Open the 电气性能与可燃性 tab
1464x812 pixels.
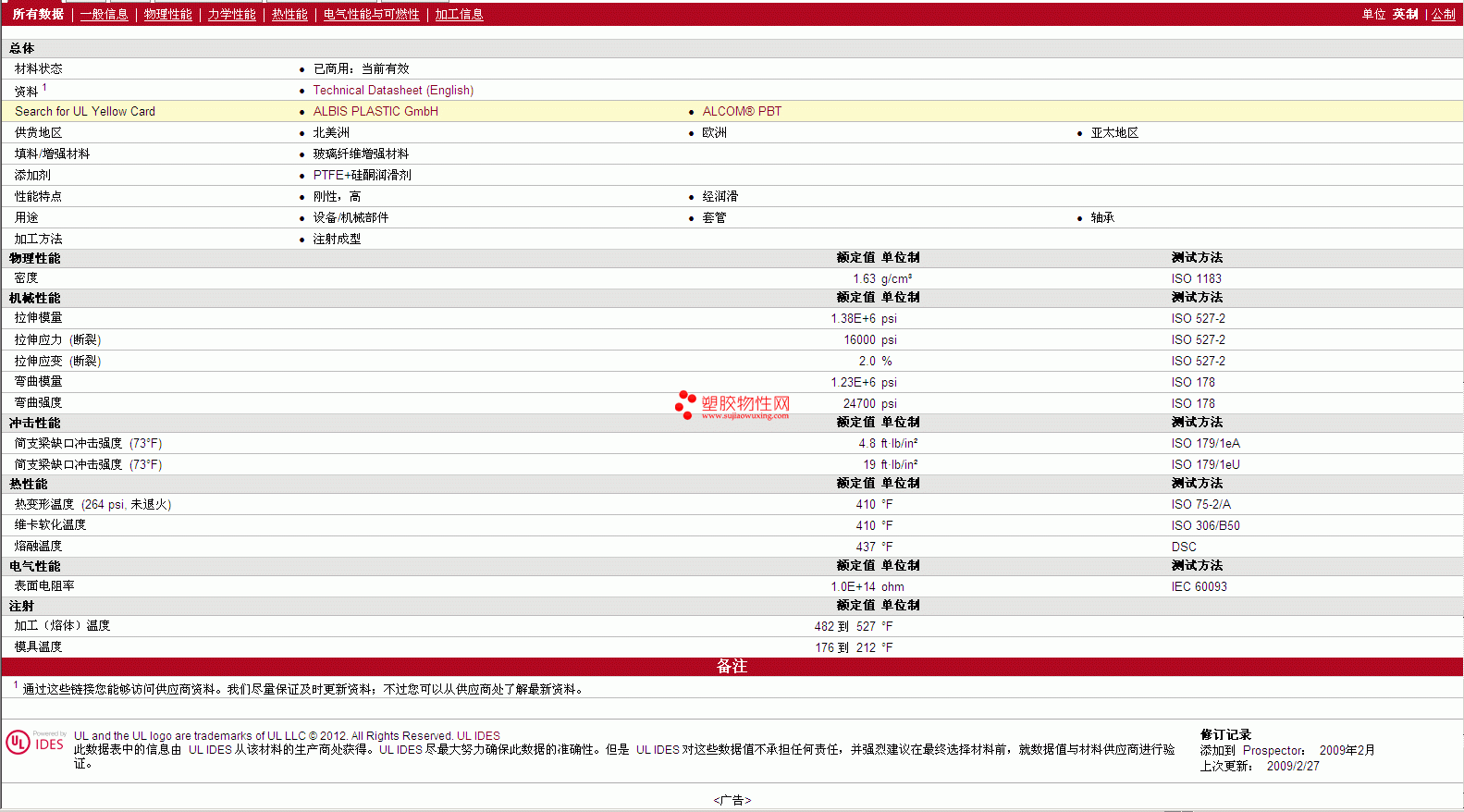pos(371,15)
